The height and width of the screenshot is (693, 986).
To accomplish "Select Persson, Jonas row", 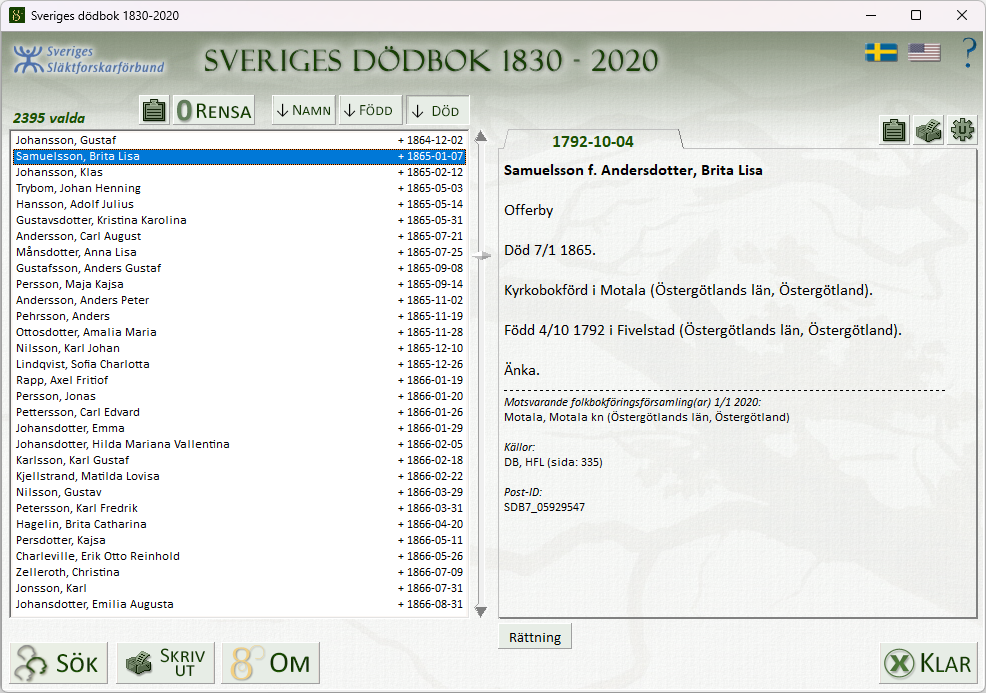I will coord(239,396).
